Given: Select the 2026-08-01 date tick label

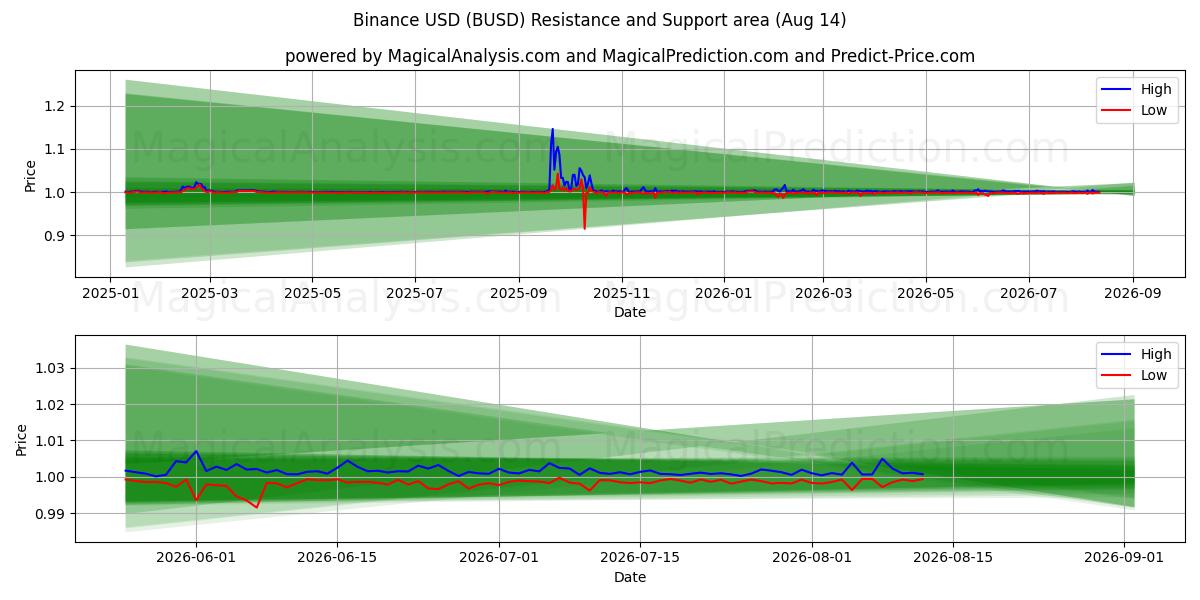Looking at the screenshot, I should 811,558.
